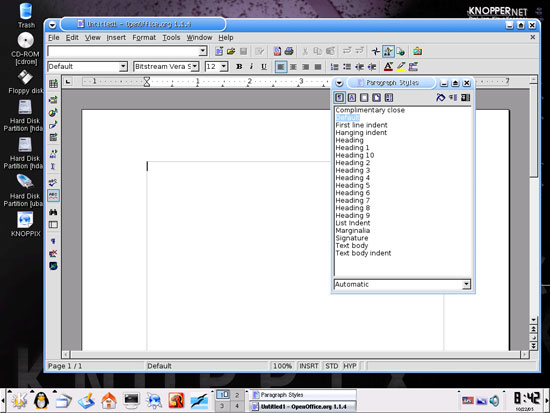Toggle the Navigator on/off icon

tap(376, 52)
